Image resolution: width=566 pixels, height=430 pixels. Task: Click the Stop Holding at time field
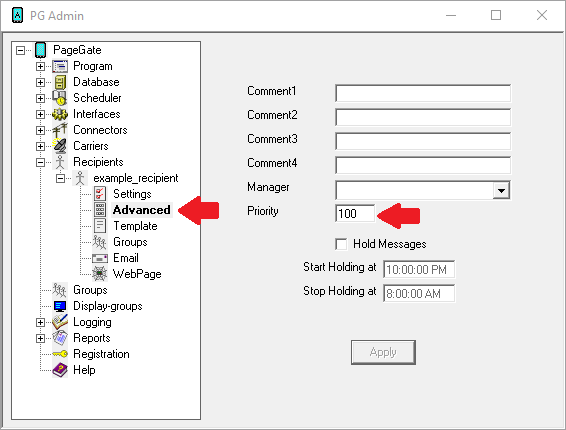click(x=419, y=293)
